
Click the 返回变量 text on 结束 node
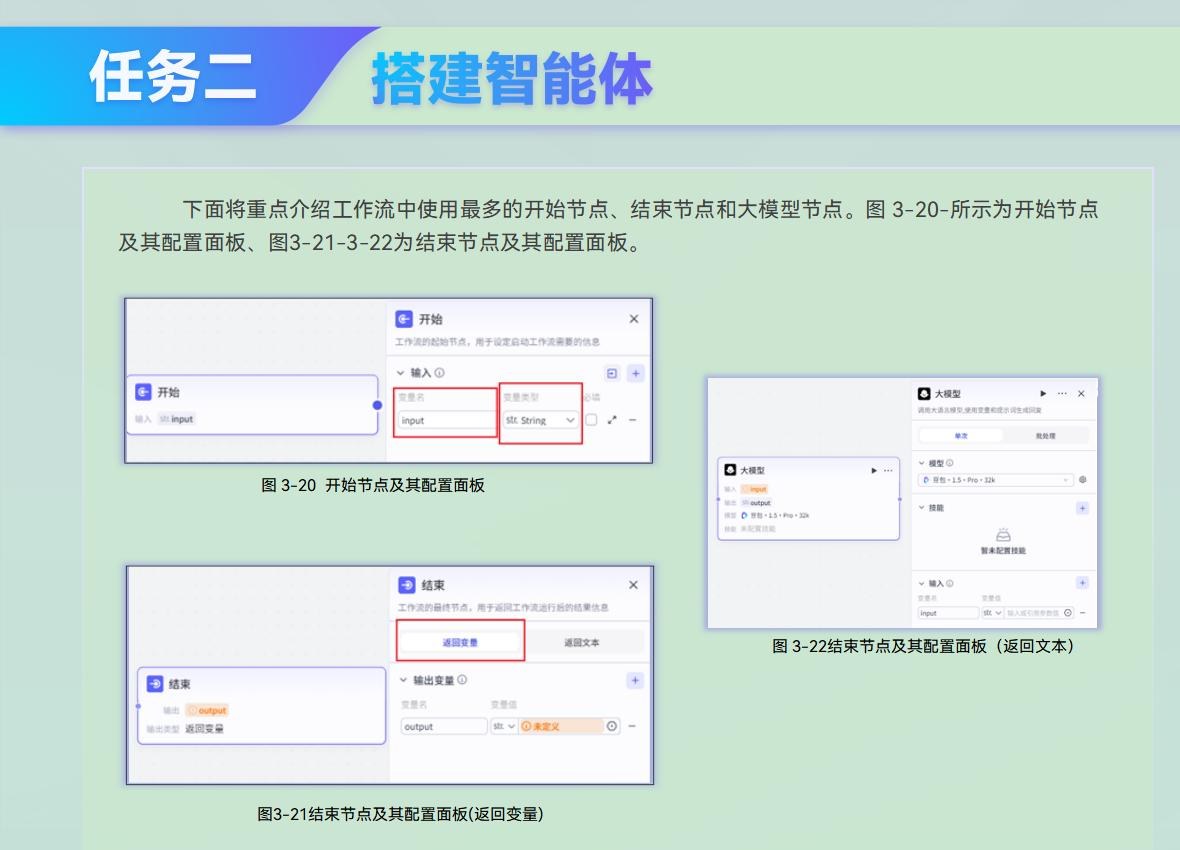(204, 729)
